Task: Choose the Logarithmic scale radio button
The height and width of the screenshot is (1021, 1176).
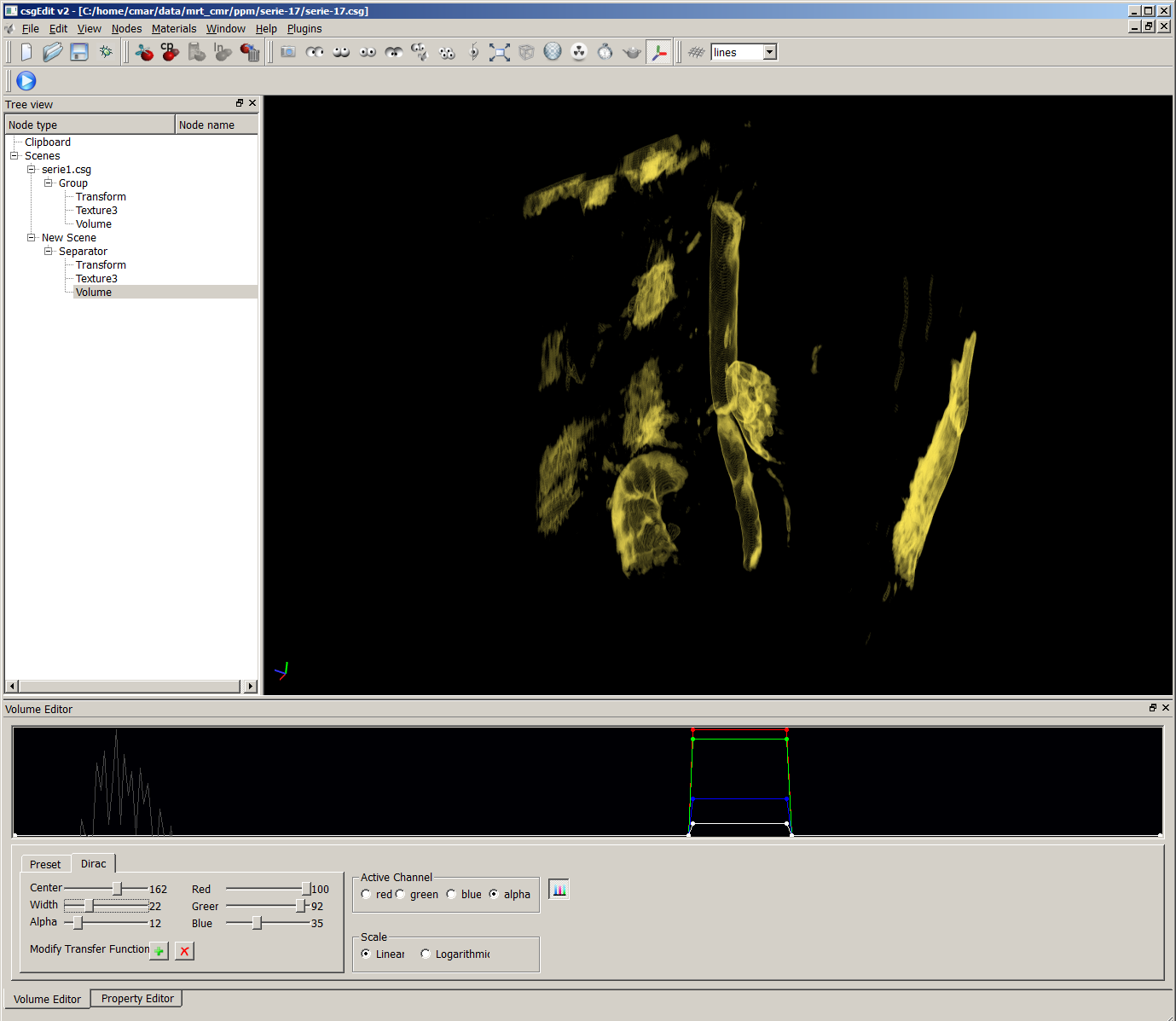Action: click(x=426, y=954)
